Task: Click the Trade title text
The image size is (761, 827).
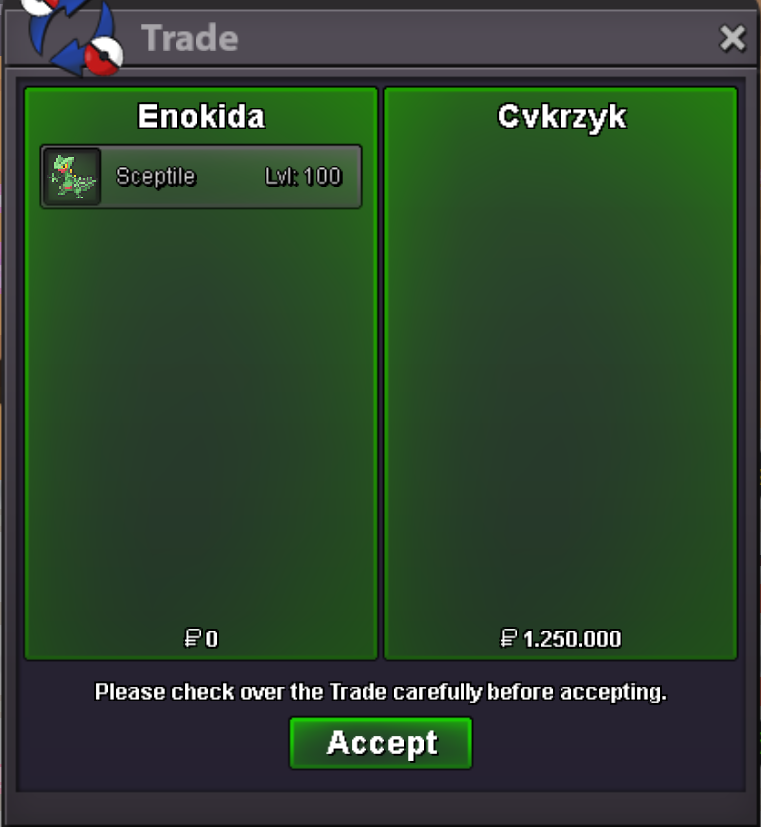Action: [x=189, y=39]
